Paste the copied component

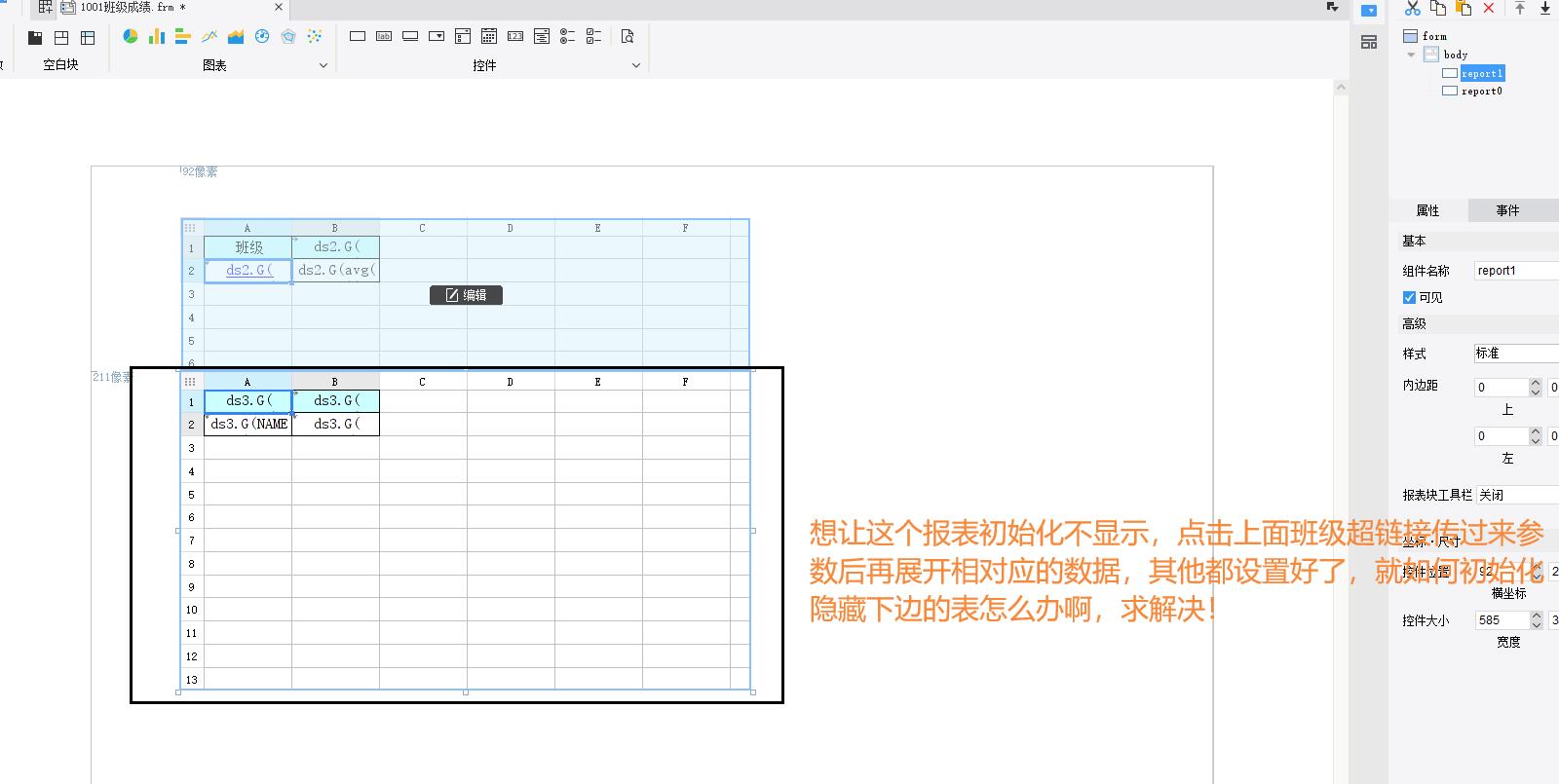pos(1464,8)
